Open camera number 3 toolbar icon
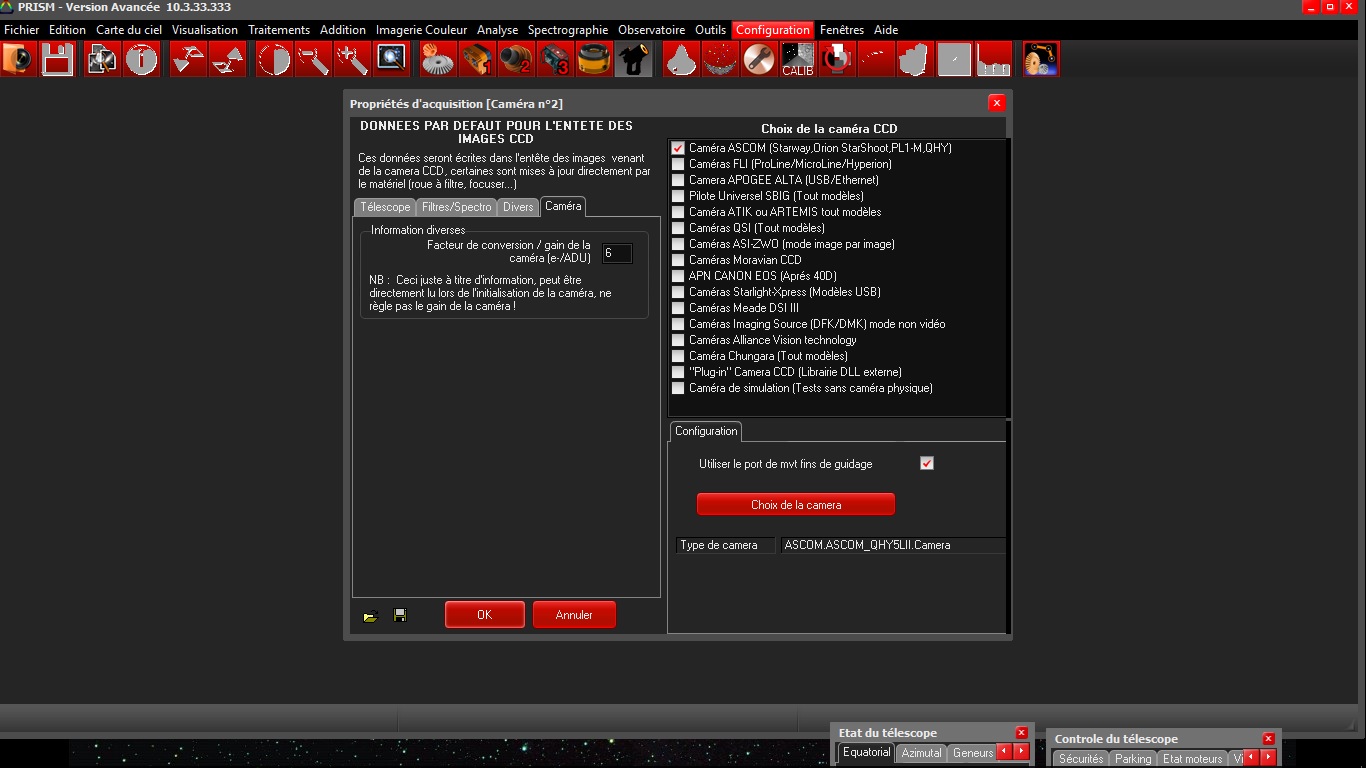The height and width of the screenshot is (768, 1366). tap(554, 60)
